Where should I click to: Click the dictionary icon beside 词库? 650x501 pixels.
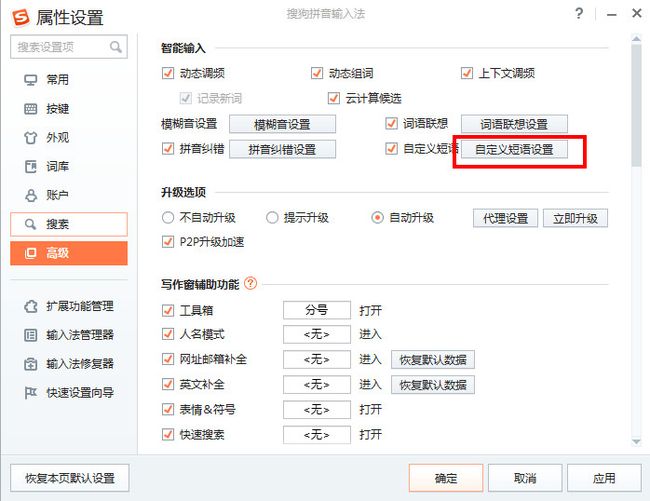coord(31,167)
